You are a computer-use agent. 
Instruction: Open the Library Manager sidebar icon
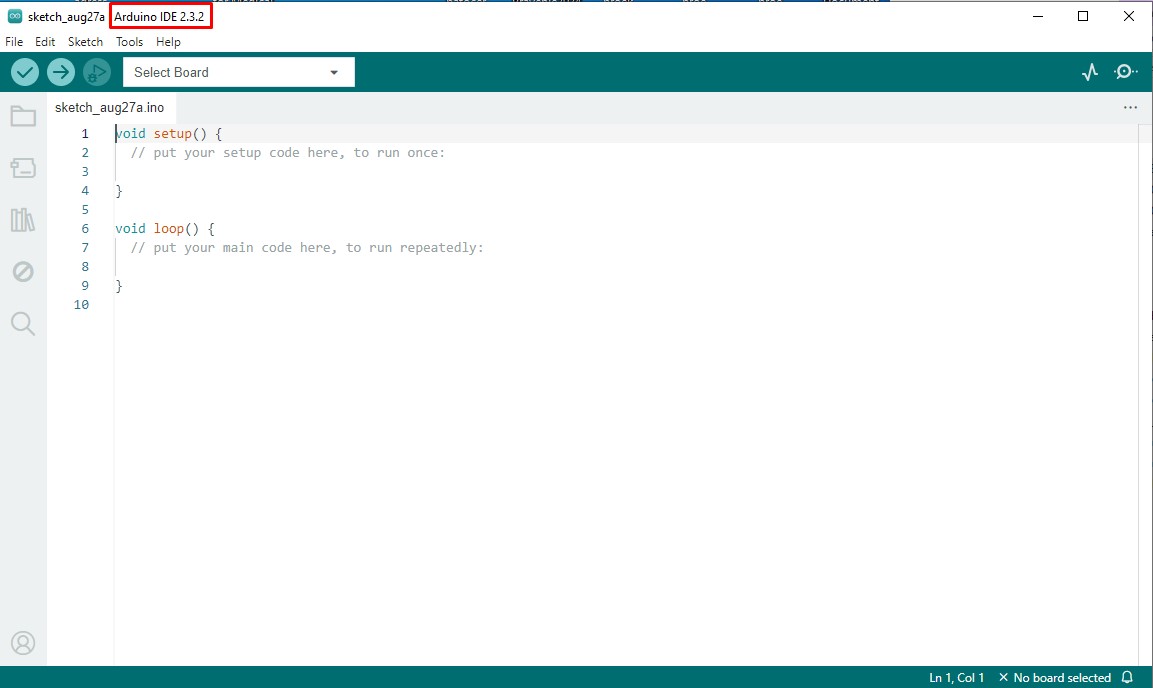tap(23, 219)
